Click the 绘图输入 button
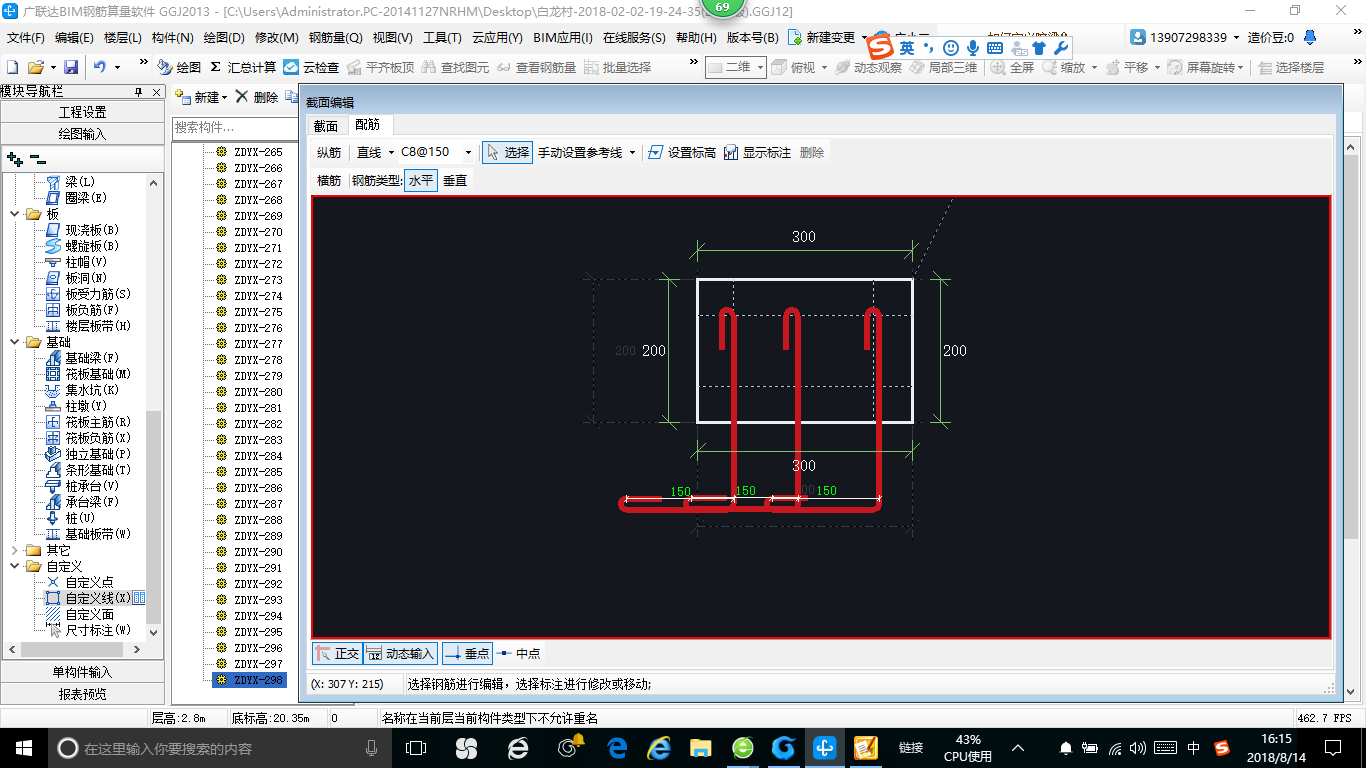The height and width of the screenshot is (768, 1366). coord(82,133)
